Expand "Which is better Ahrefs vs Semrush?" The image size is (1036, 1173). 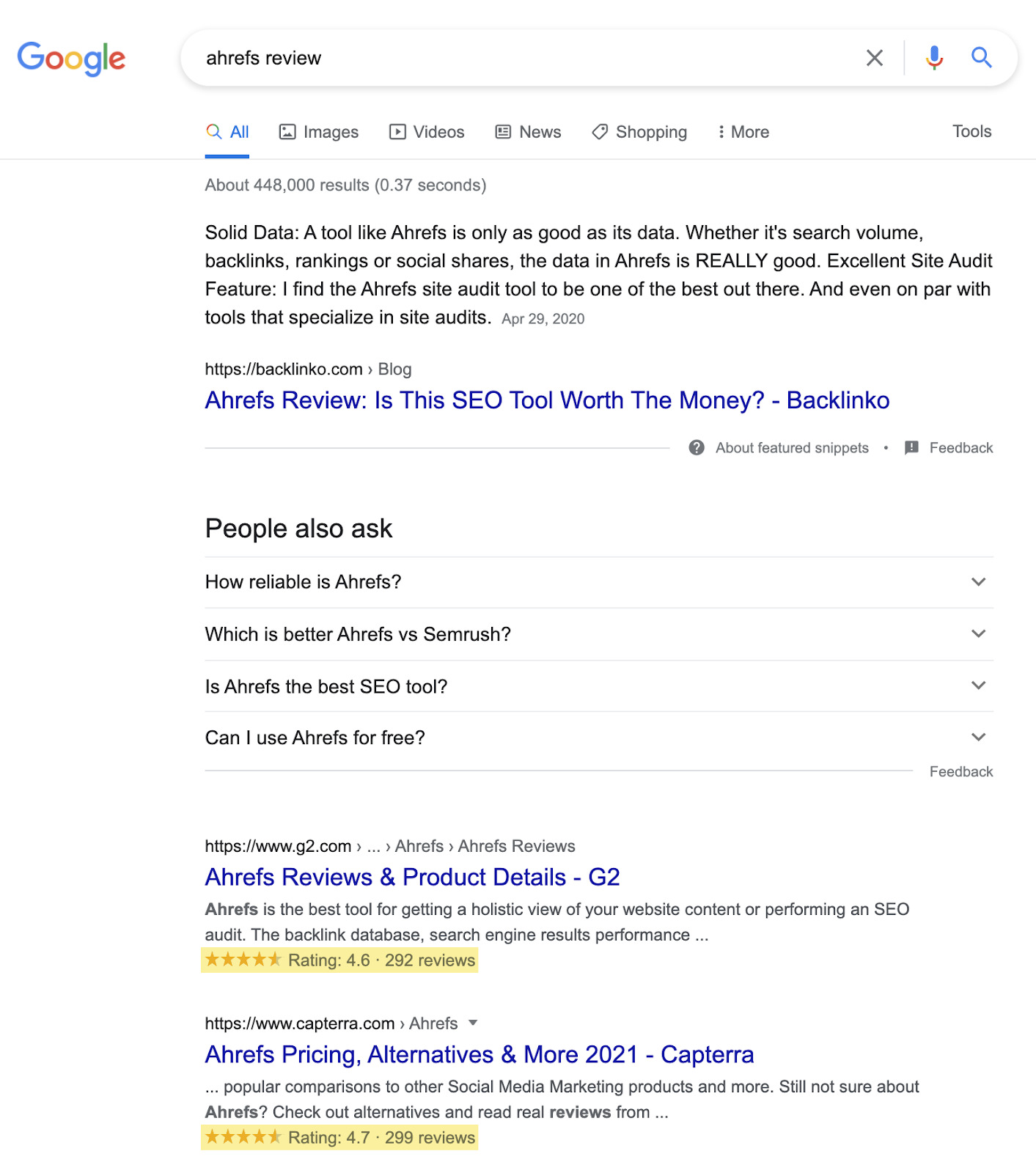pos(978,634)
